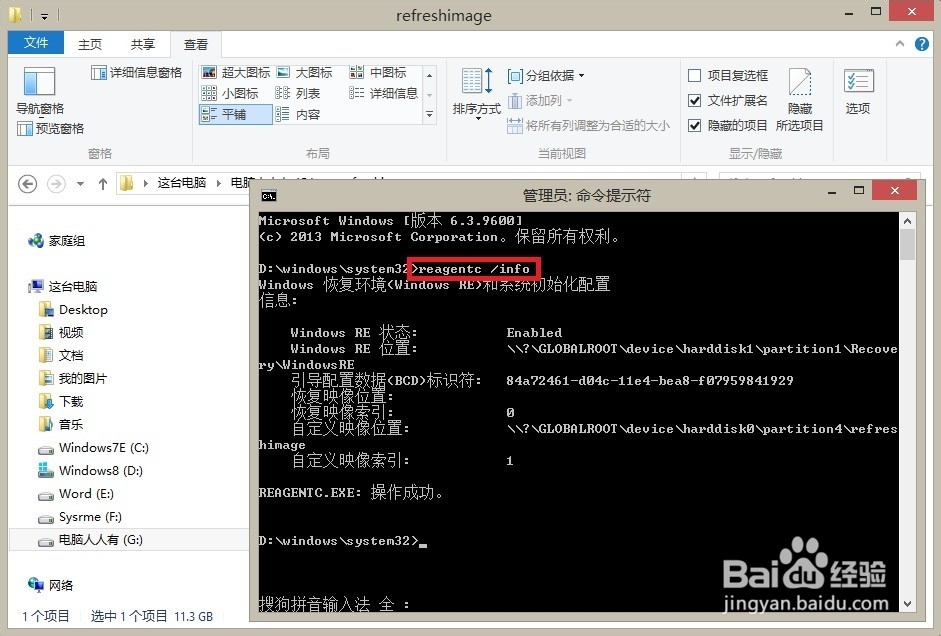
Task: Open My Pictures (我的图片) folder
Action: (x=73, y=378)
